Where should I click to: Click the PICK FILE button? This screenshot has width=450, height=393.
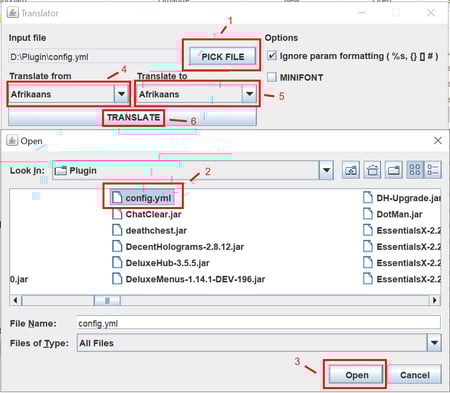pos(223,57)
